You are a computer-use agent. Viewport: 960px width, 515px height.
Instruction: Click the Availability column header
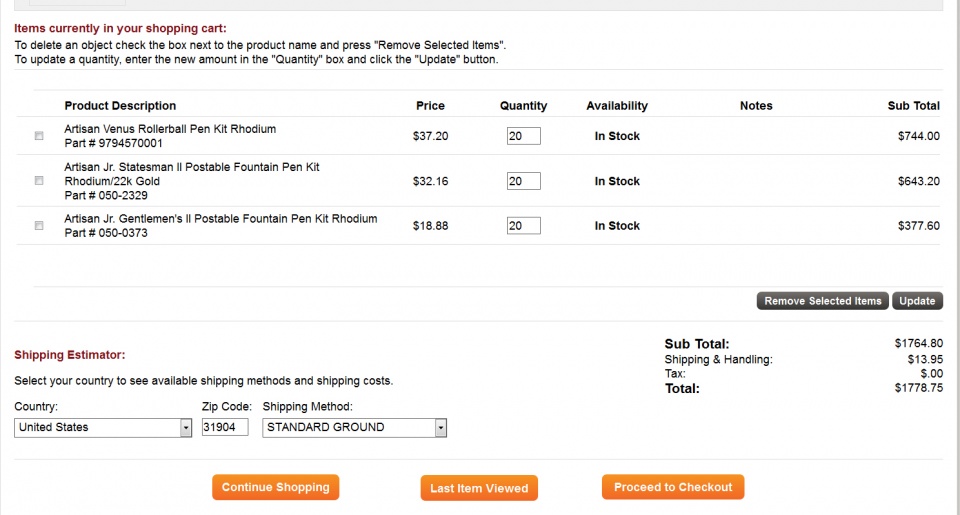617,106
